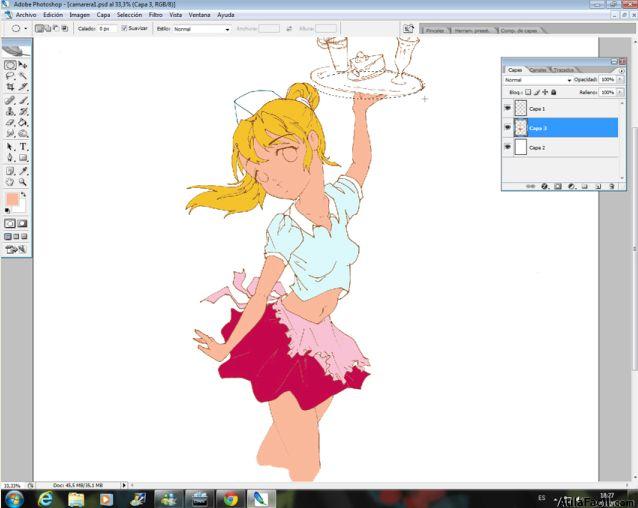Open the Vista menu
Viewport: 638px width, 508px height.
click(x=175, y=15)
